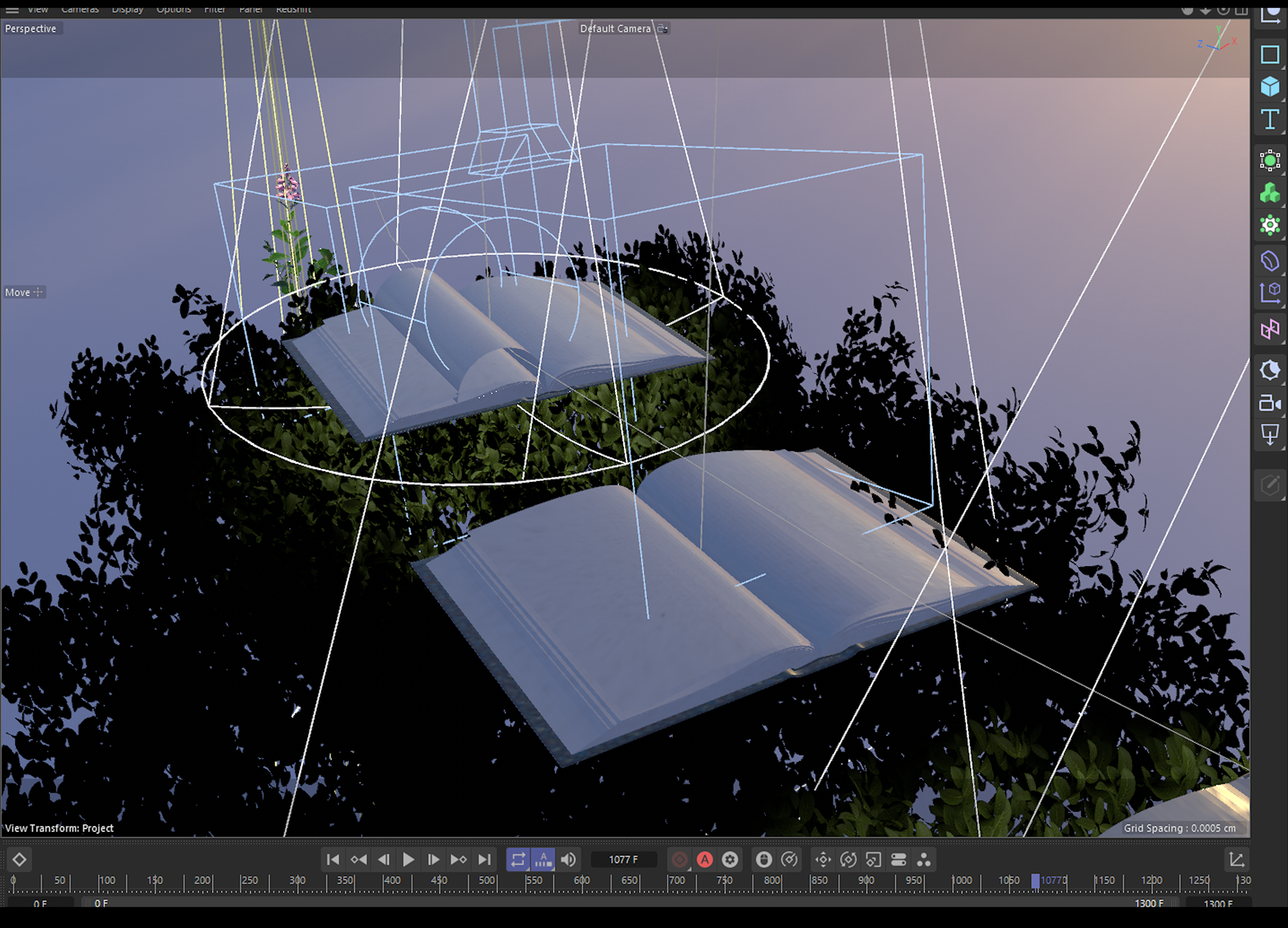The height and width of the screenshot is (928, 1288).
Task: Open the Display viewport menu
Action: point(127,9)
